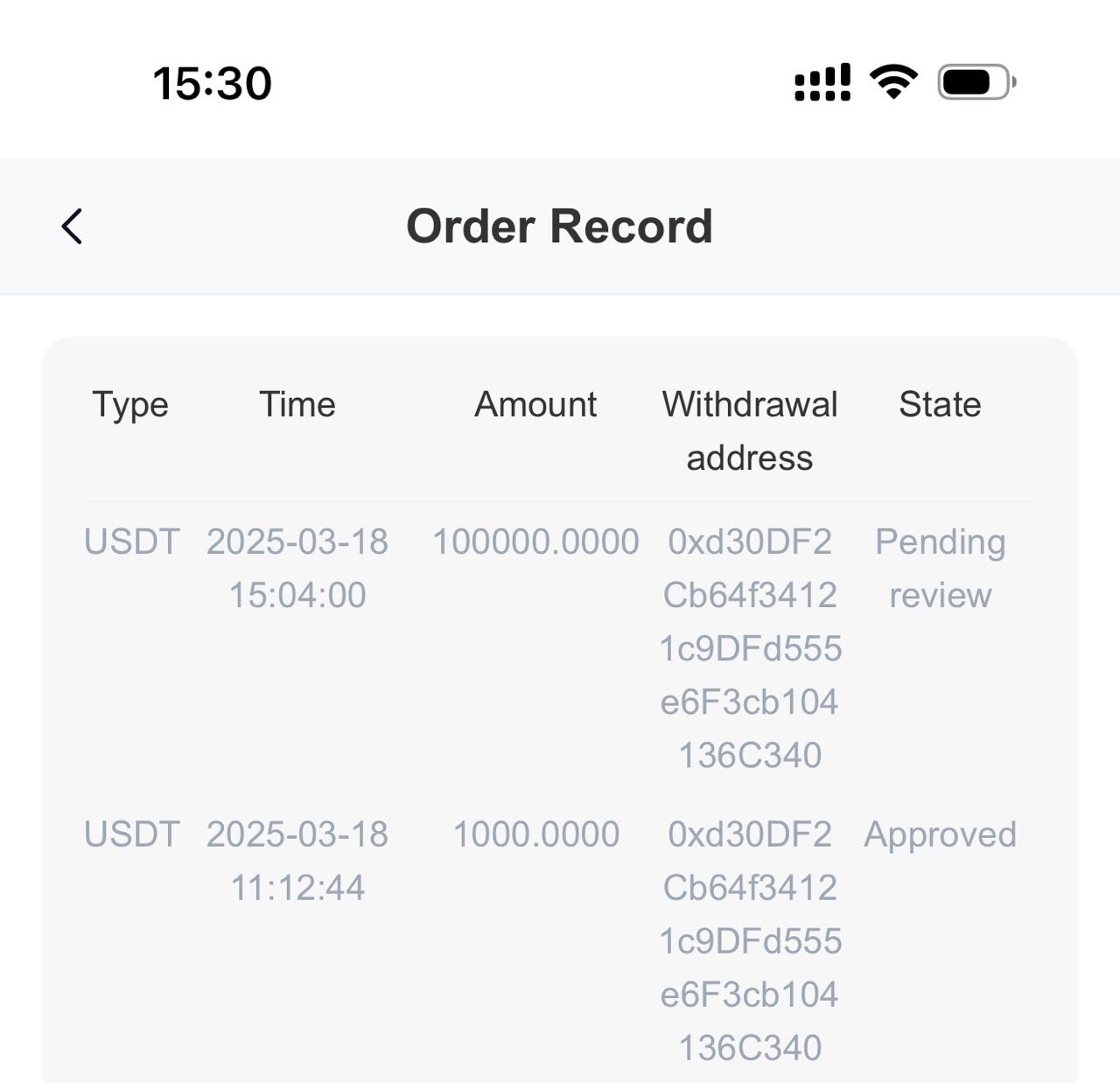This screenshot has height=1083, width=1120.
Task: Tap the 15:30 status bar clock
Action: tap(213, 83)
